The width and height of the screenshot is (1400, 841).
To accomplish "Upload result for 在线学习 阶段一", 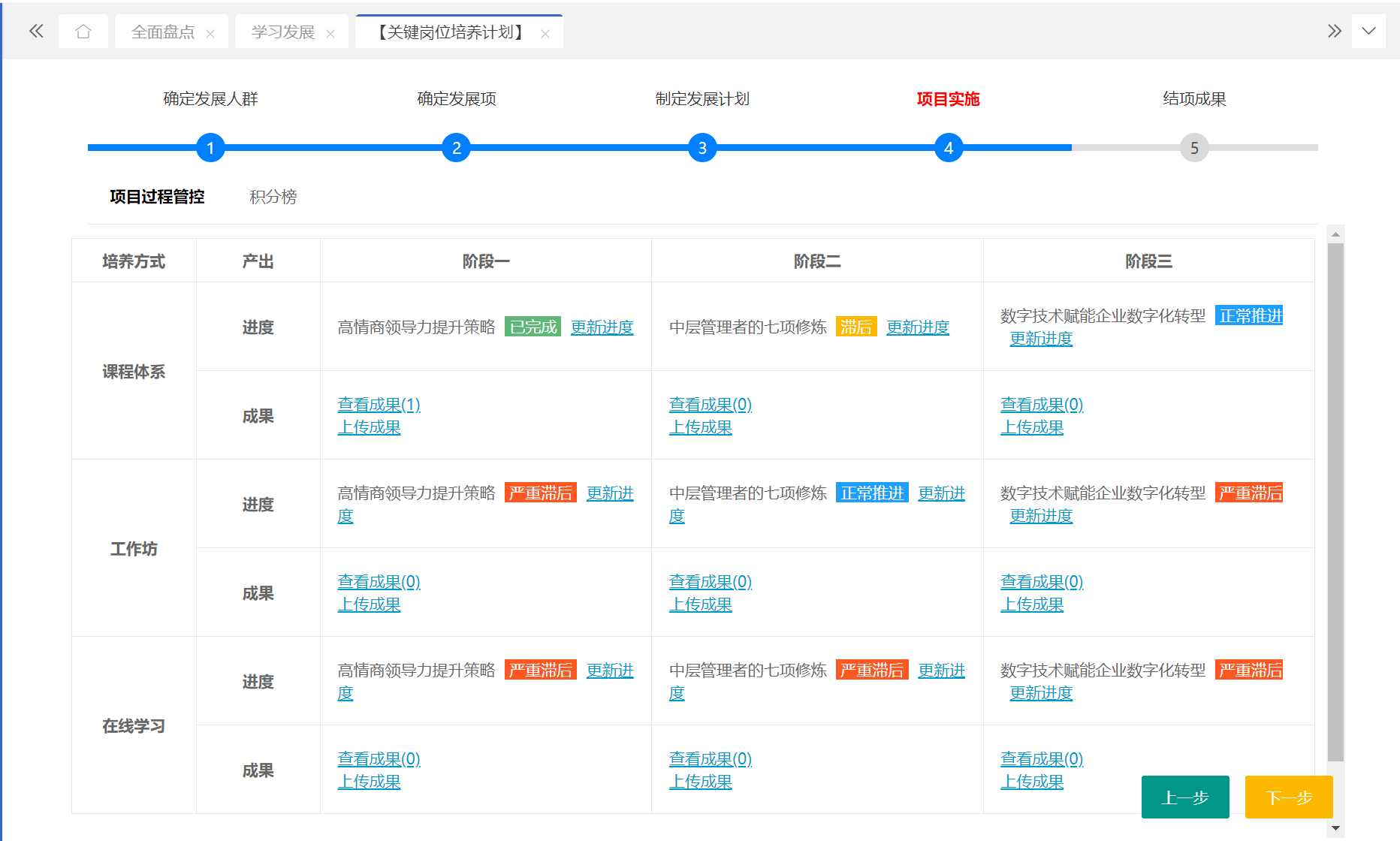I will coord(369,782).
